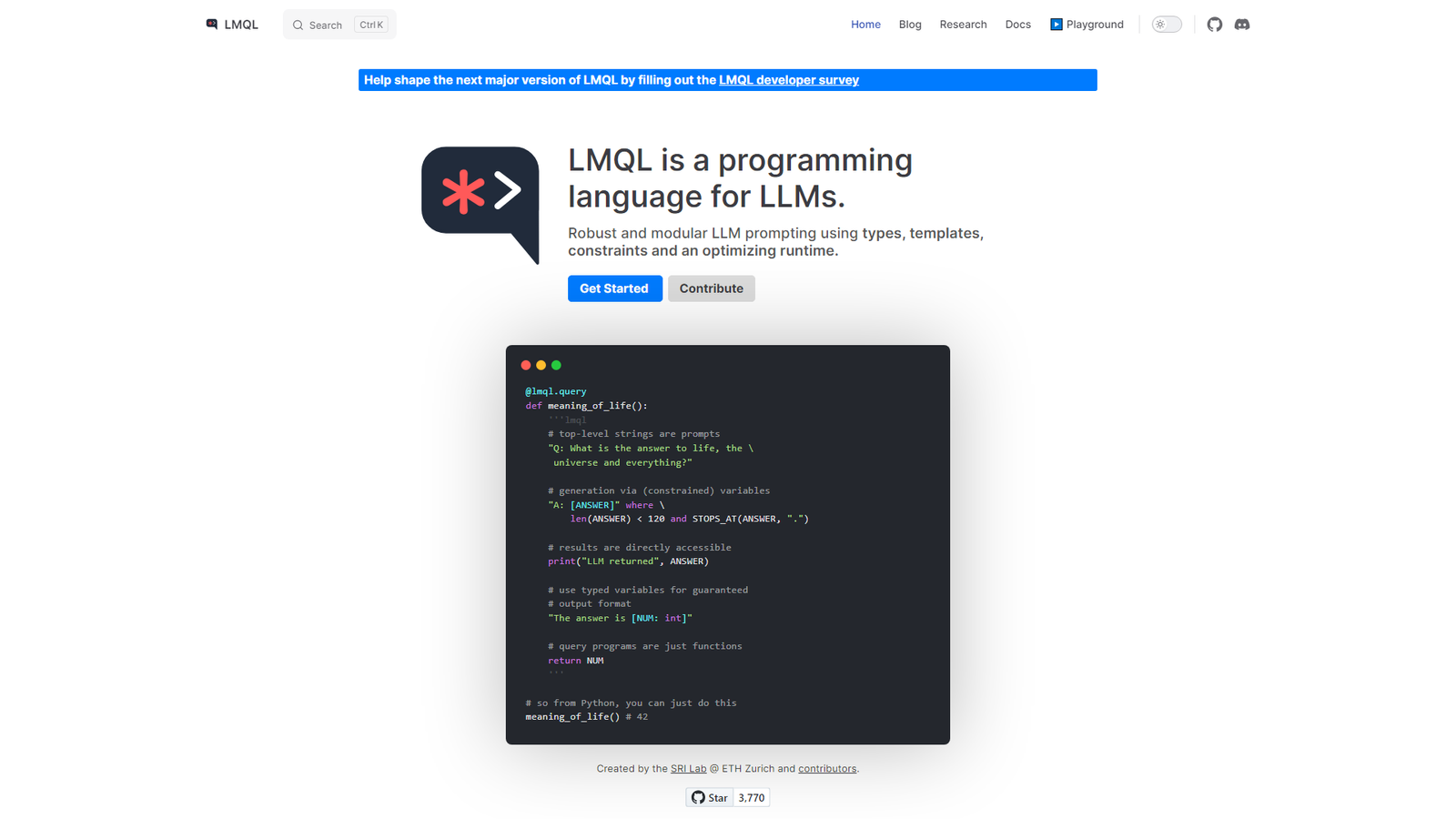
Task: Click the search magnifier icon
Action: coord(298,25)
